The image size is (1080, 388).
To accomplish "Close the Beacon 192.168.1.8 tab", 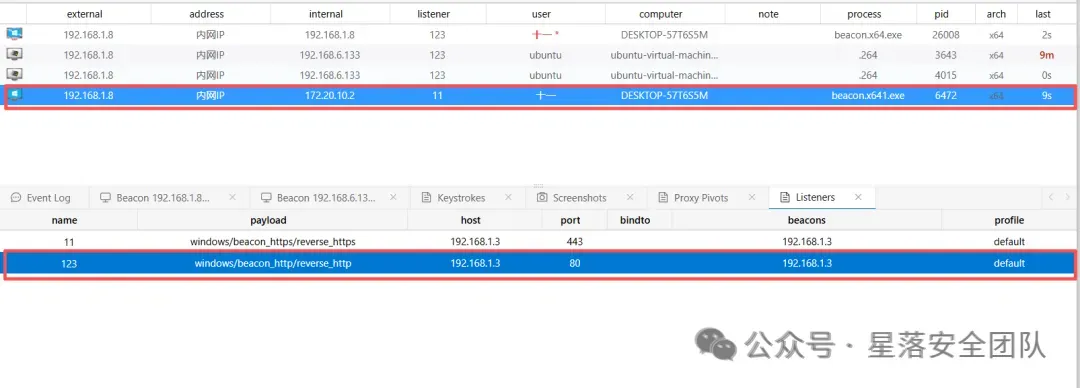I will pos(232,197).
